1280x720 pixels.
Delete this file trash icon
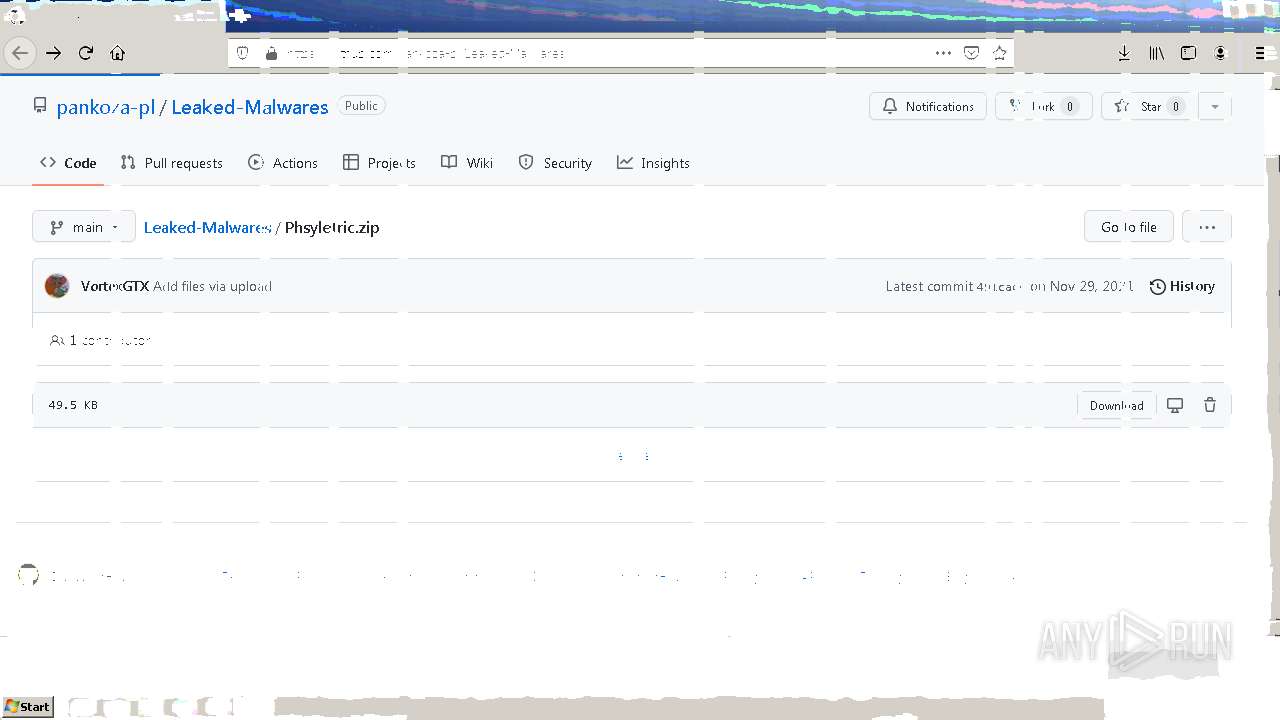pyautogui.click(x=1210, y=405)
